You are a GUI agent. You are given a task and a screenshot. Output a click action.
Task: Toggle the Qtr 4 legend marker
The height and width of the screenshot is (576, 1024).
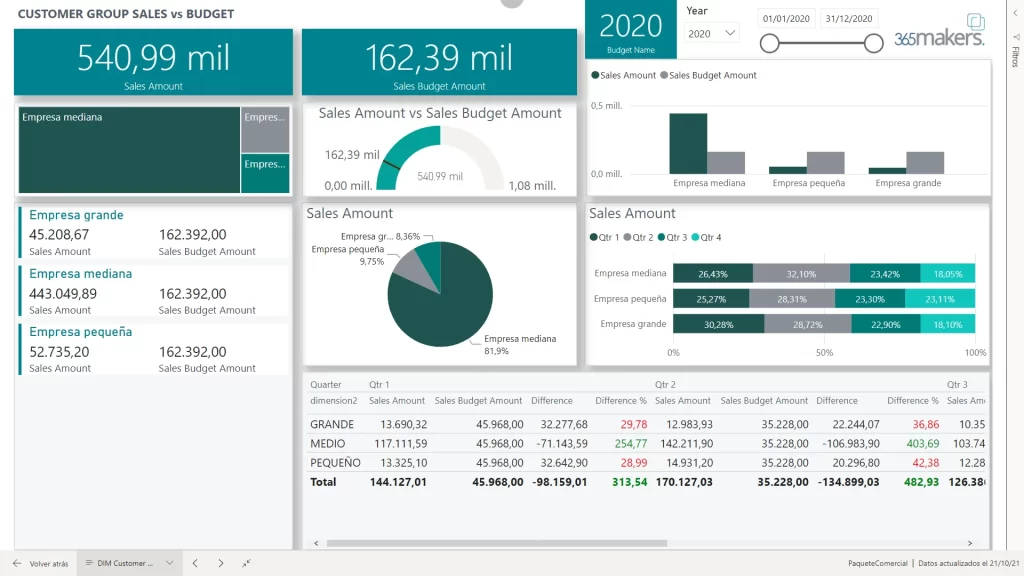coord(696,237)
